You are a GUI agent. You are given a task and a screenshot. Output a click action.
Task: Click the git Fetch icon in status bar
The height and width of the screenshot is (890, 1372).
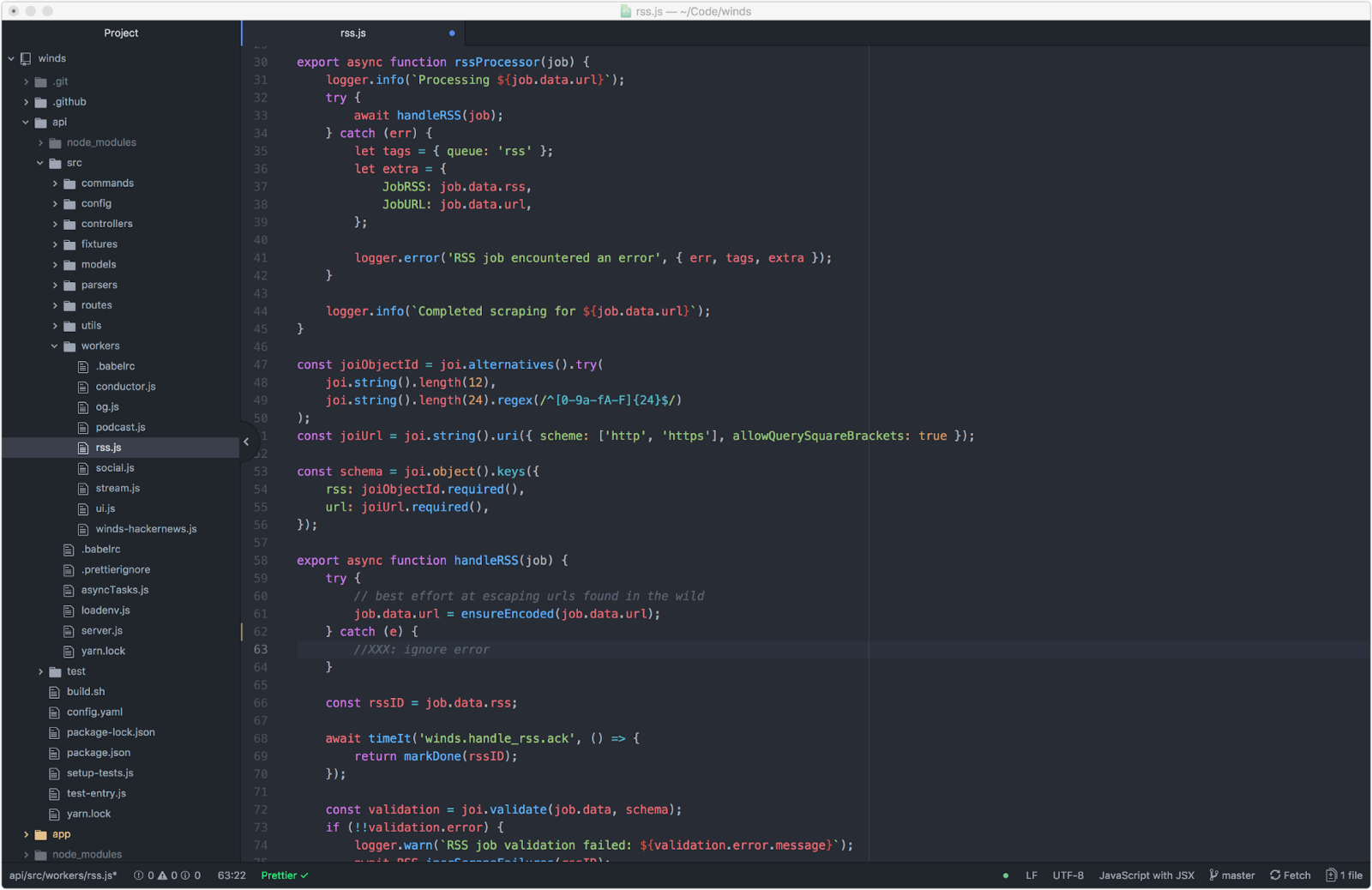(x=1275, y=875)
